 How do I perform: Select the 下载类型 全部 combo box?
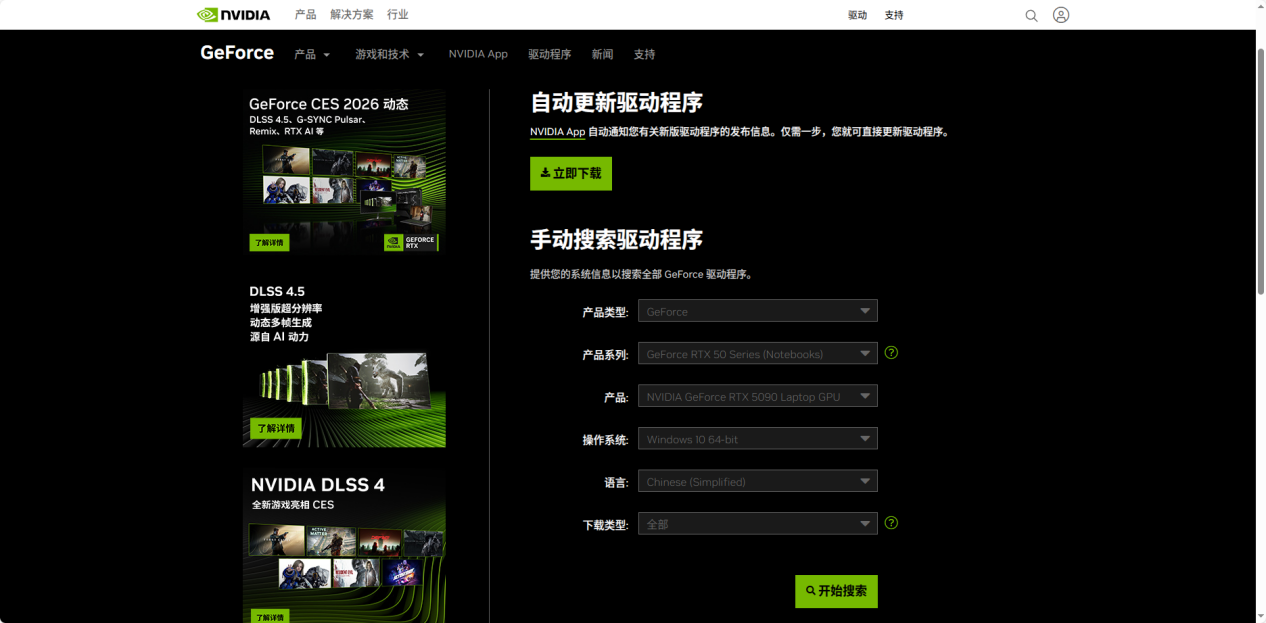757,523
